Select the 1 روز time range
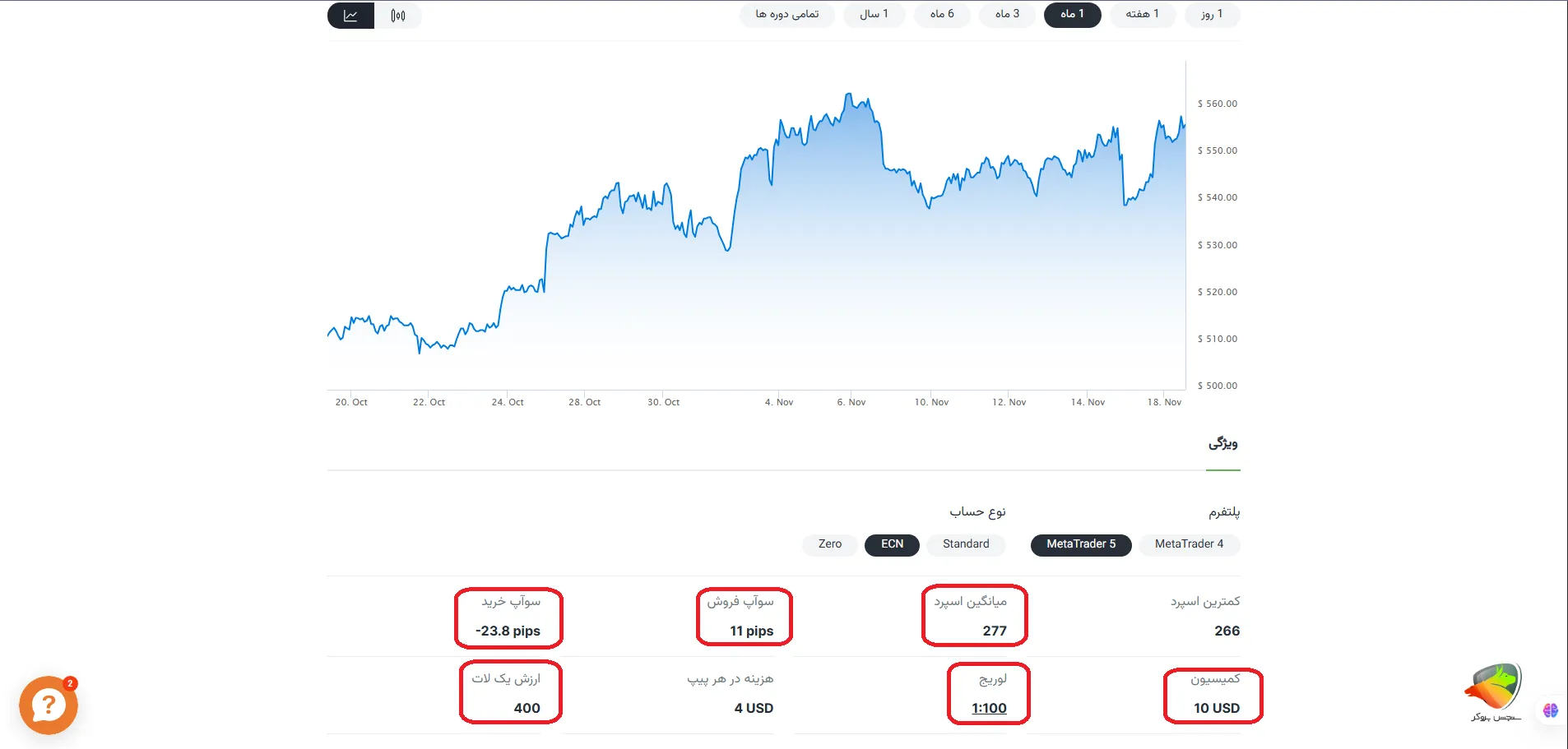Screen dimensions: 1568x749 click(1212, 15)
